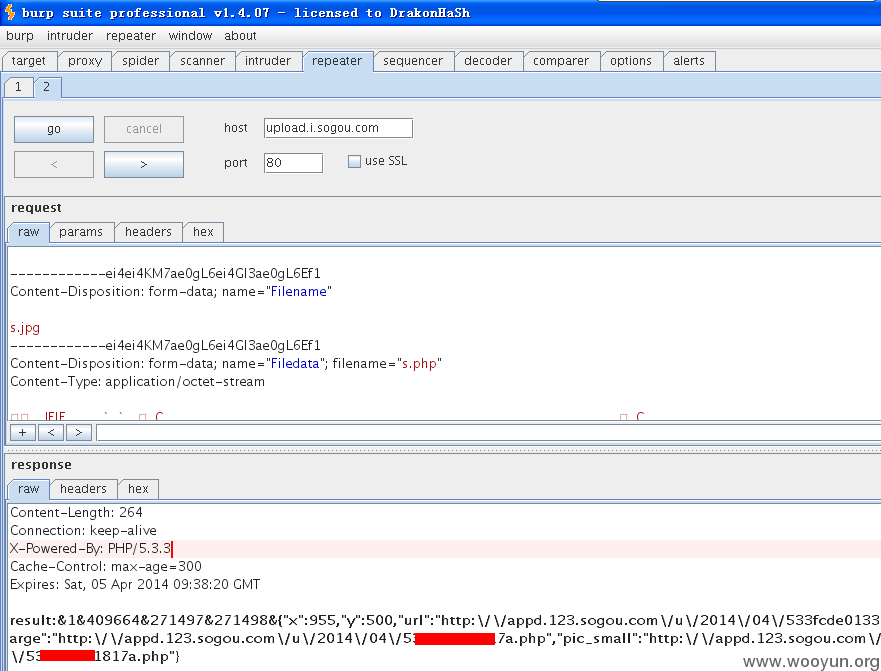
Task: Click the X-Powered-By PHP/5.3.3 response line
Action: pyautogui.click(x=90, y=548)
